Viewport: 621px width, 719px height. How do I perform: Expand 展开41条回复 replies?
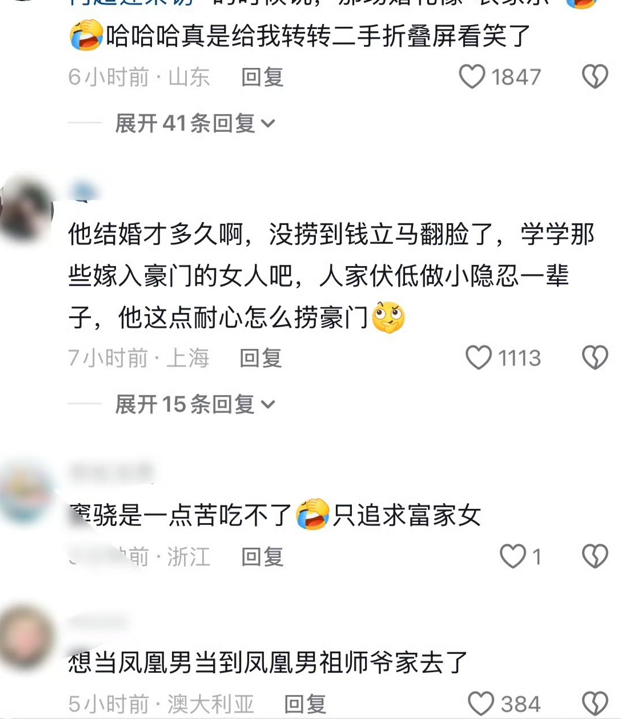[195, 123]
